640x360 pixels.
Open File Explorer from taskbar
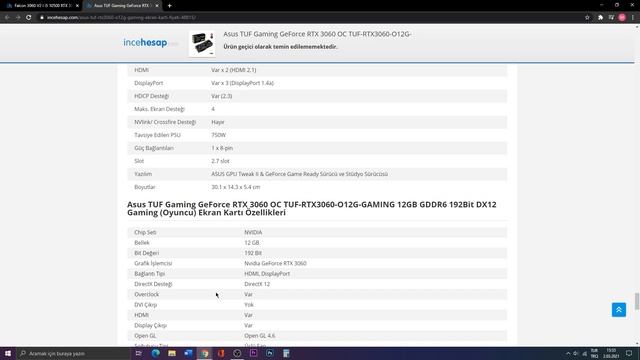(x=172, y=353)
